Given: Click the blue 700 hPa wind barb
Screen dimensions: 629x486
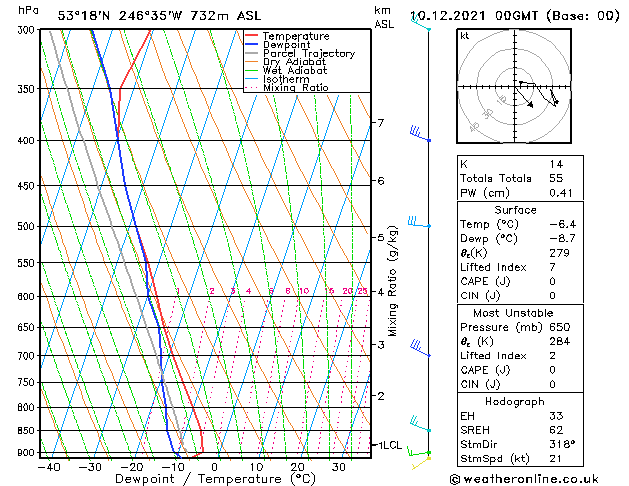Looking at the screenshot, I should tap(420, 348).
